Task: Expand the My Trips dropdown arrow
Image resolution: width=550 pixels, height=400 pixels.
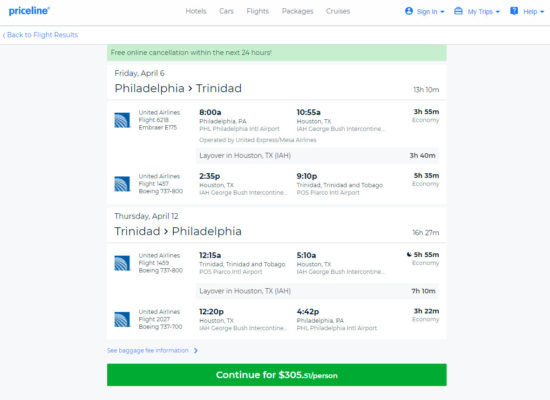Action: (498, 12)
